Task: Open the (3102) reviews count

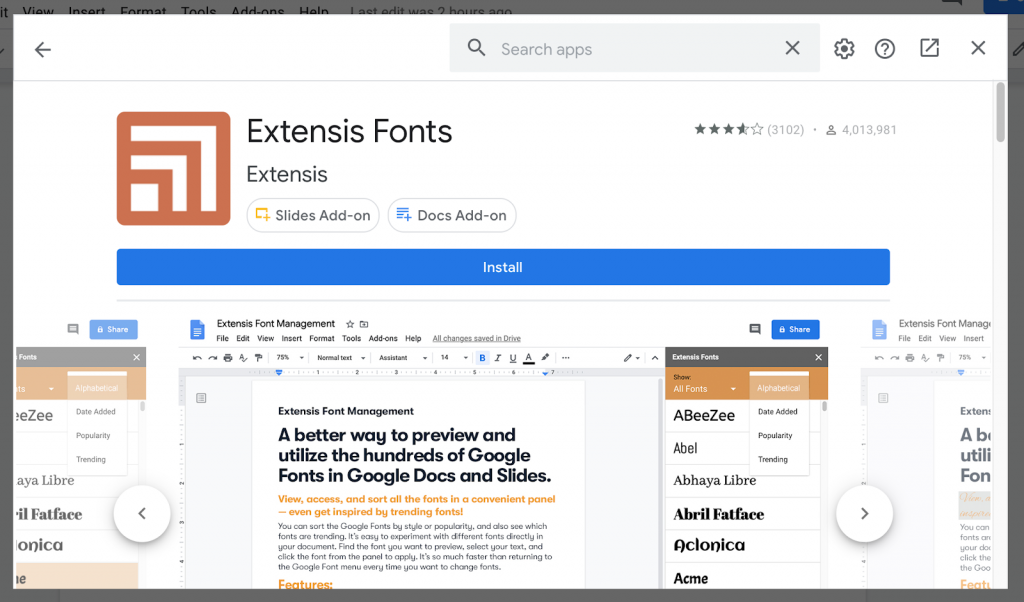Action: (x=786, y=130)
